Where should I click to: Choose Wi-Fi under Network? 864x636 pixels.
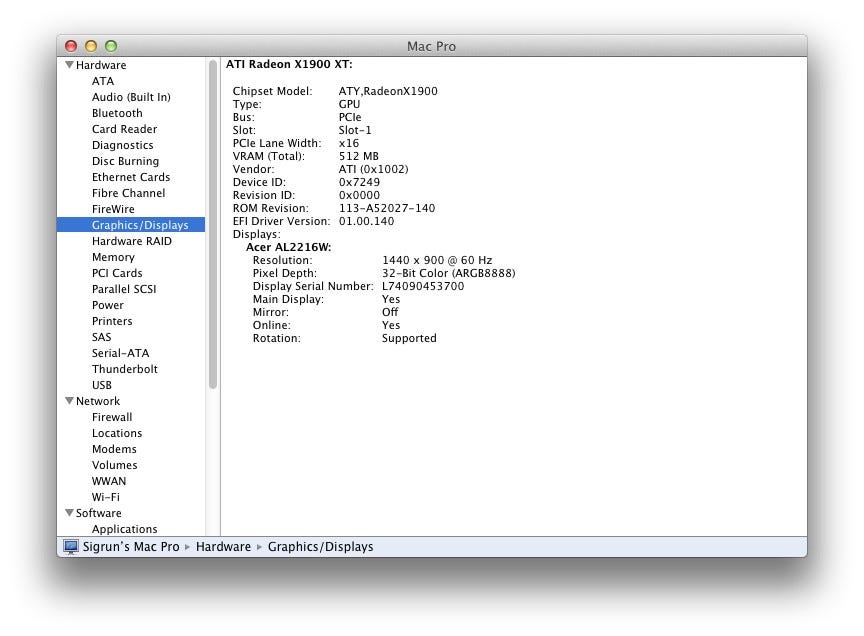pos(105,497)
